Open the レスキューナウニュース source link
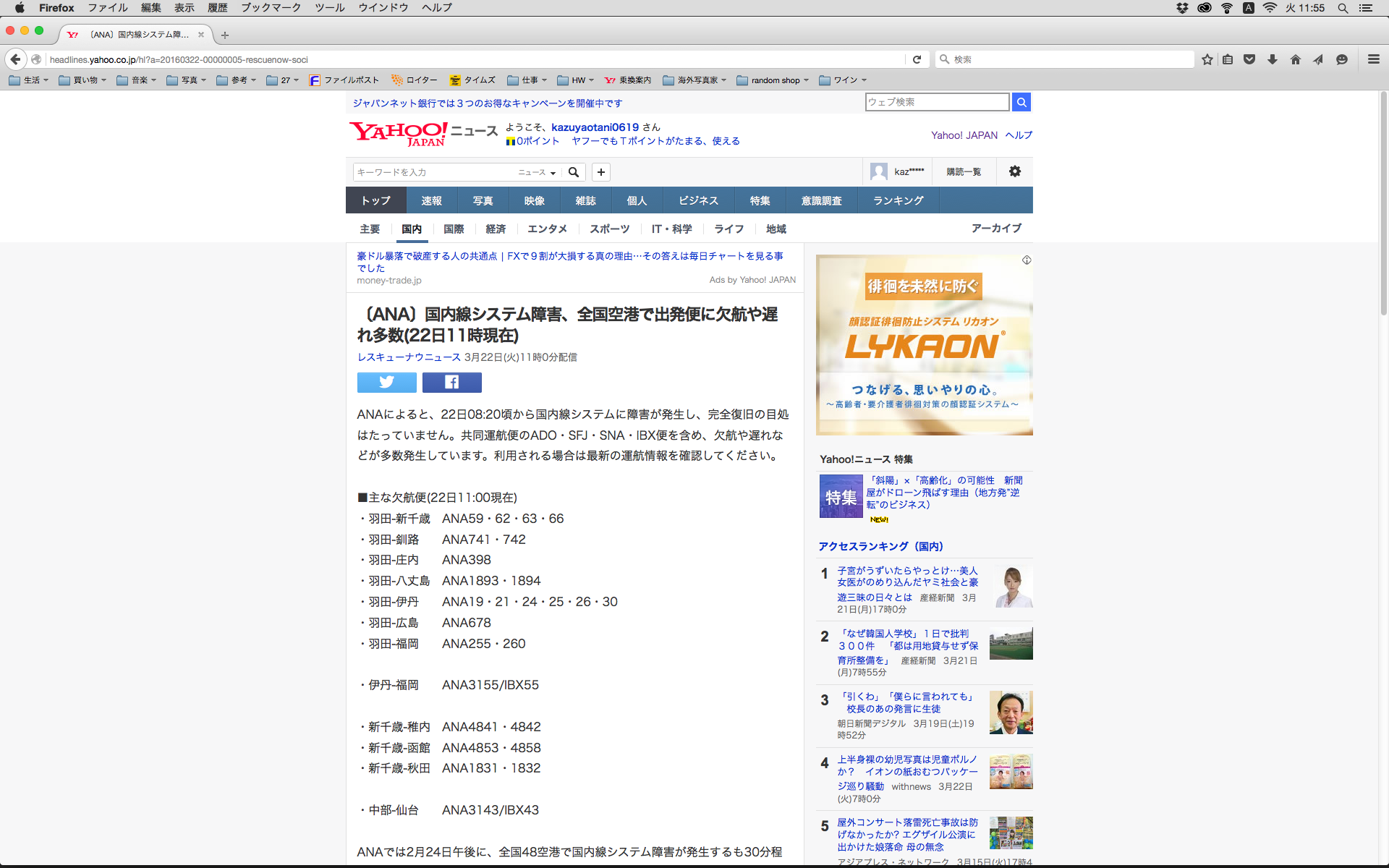 point(409,357)
